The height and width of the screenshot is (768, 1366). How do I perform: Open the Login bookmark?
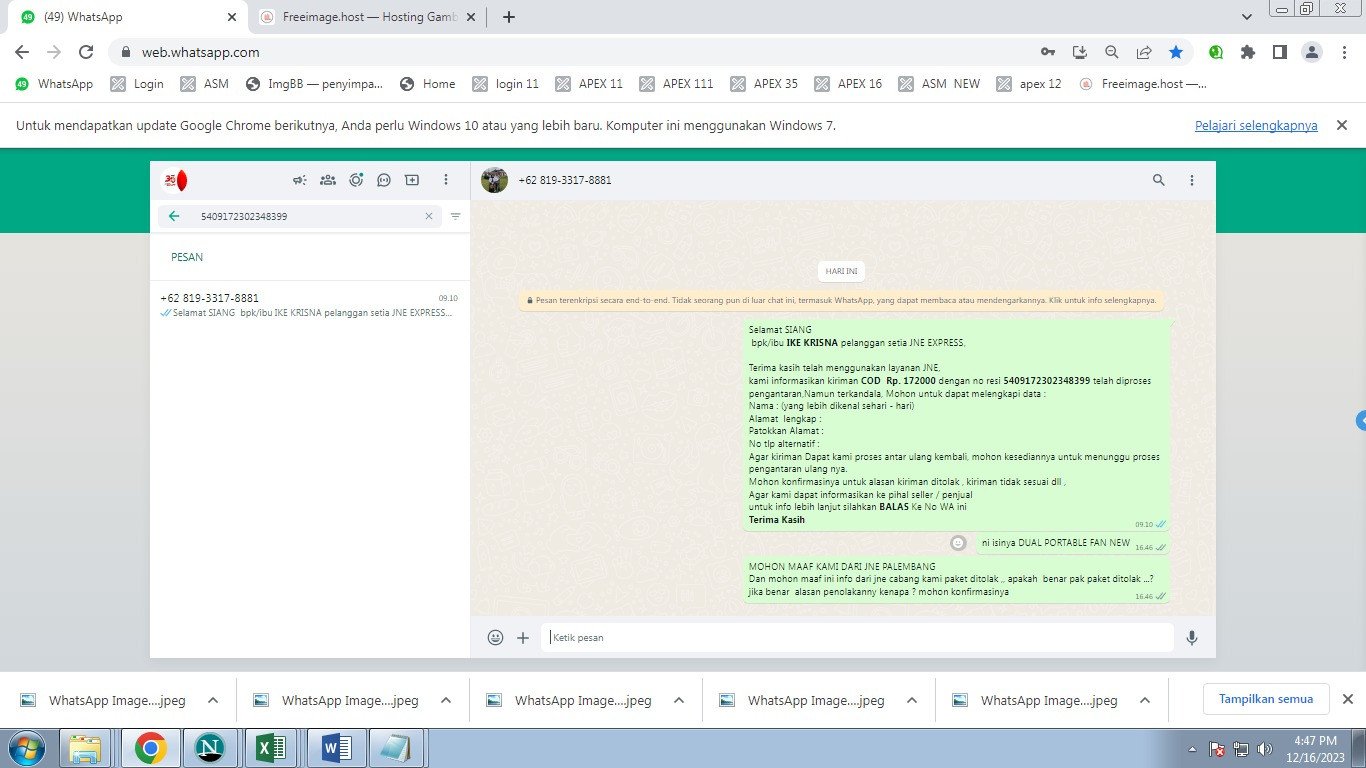[x=138, y=84]
